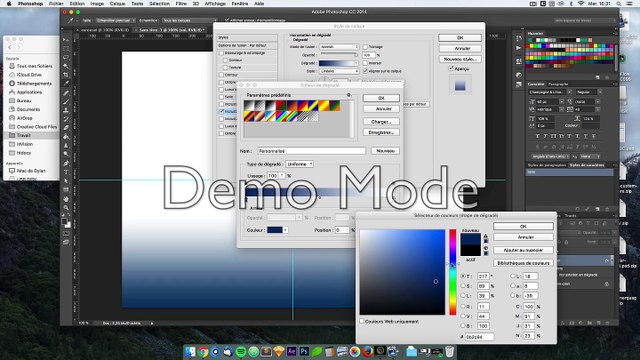The width and height of the screenshot is (640, 360).
Task: Toggle the Tramage checkbox
Action: (365, 47)
